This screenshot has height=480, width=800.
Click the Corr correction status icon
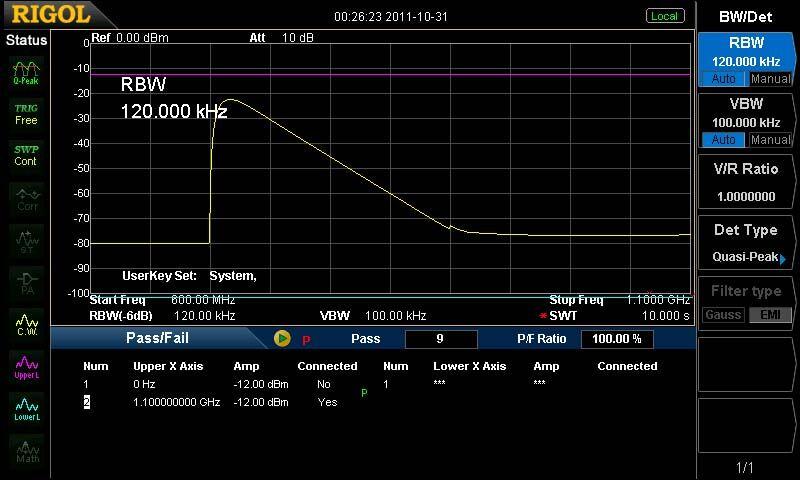(26, 198)
